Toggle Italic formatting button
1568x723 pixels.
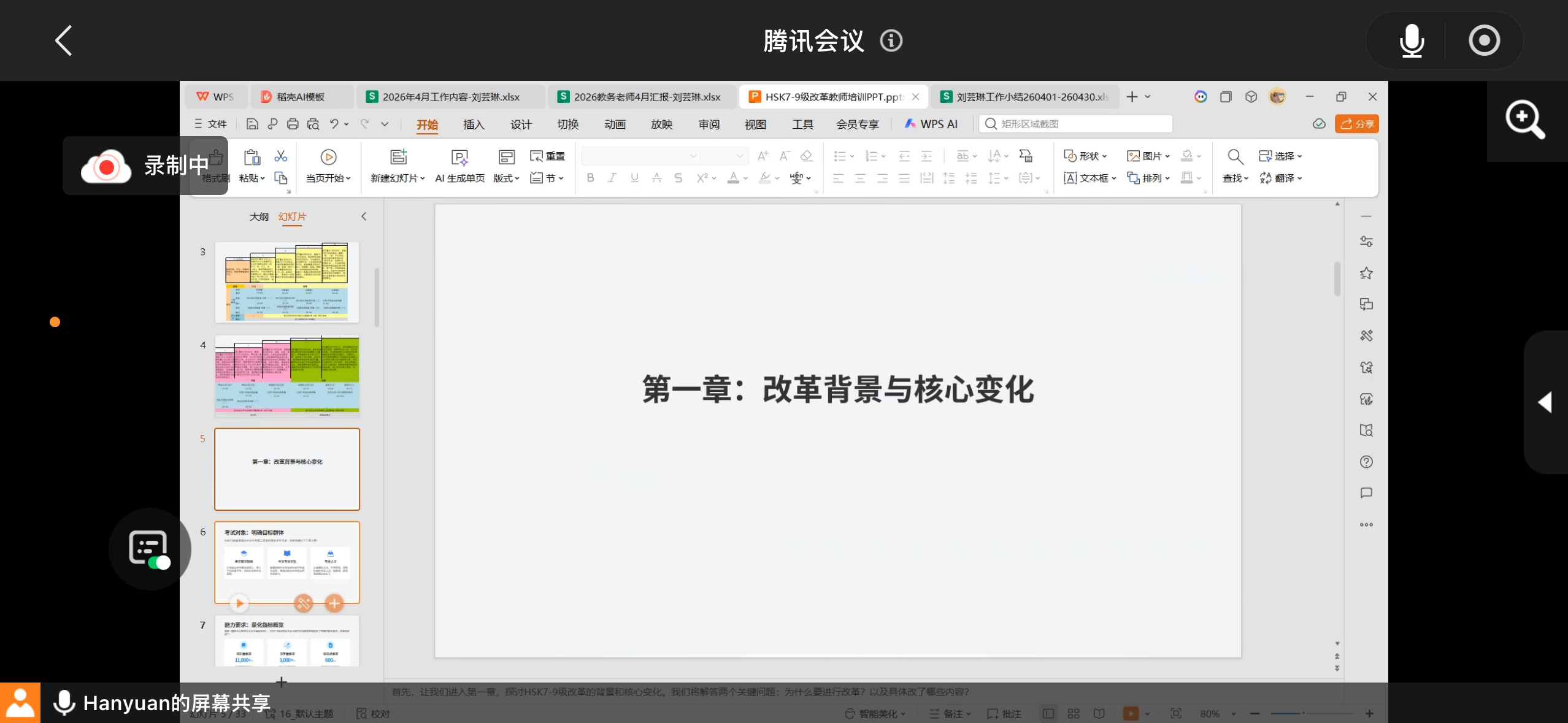click(612, 178)
